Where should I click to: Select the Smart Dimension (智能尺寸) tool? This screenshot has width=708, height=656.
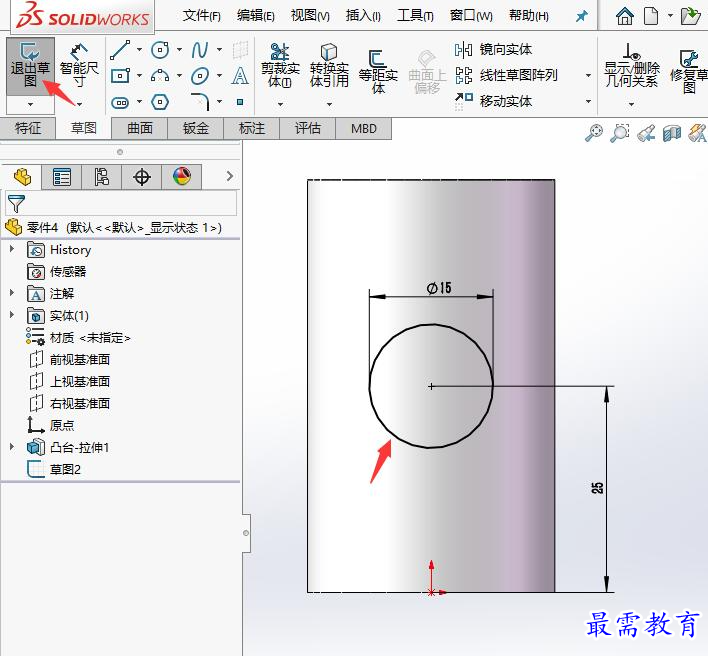[x=79, y=67]
